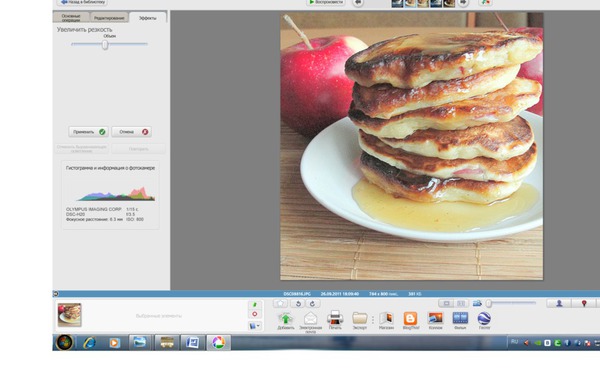Select the pancake thumbnail in the tray
This screenshot has width=600, height=375.
70,315
